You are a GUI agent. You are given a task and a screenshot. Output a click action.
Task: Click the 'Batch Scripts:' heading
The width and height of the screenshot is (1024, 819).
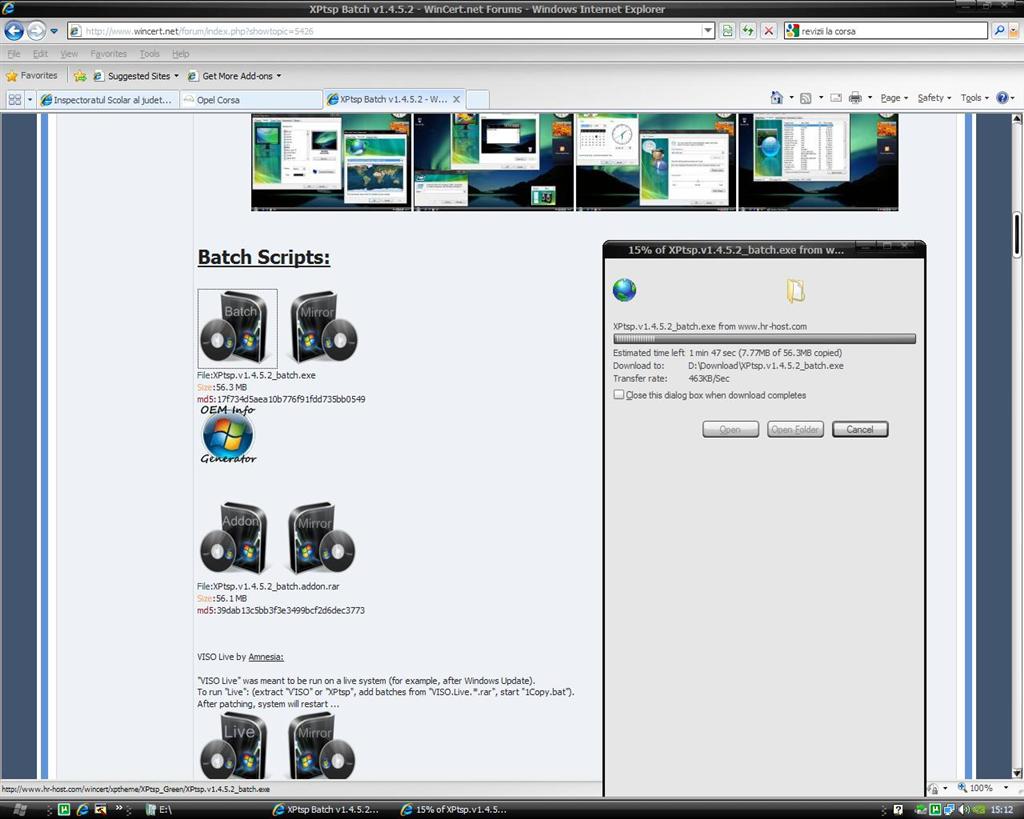coord(264,257)
